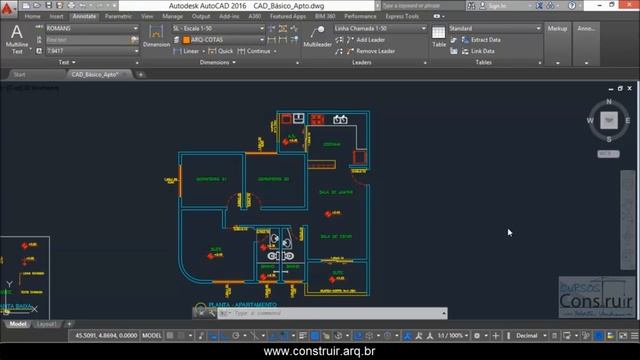The image size is (640, 360).
Task: Open the Output ribbon tab
Action: point(200,16)
